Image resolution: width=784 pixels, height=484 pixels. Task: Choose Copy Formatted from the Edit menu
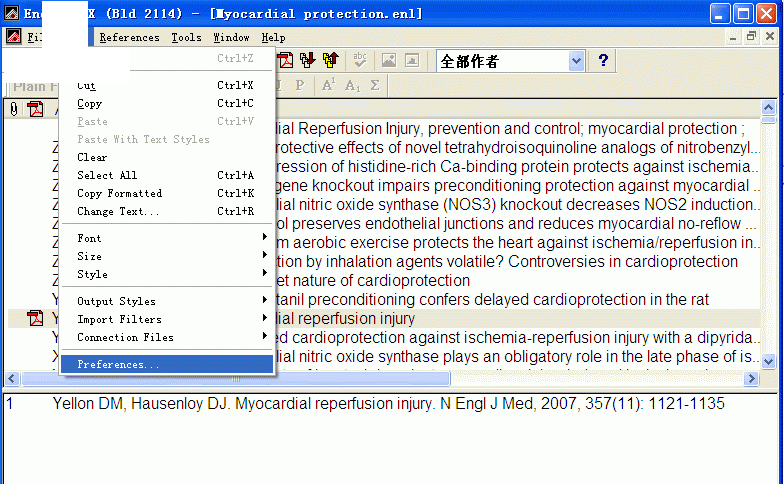click(x=166, y=193)
